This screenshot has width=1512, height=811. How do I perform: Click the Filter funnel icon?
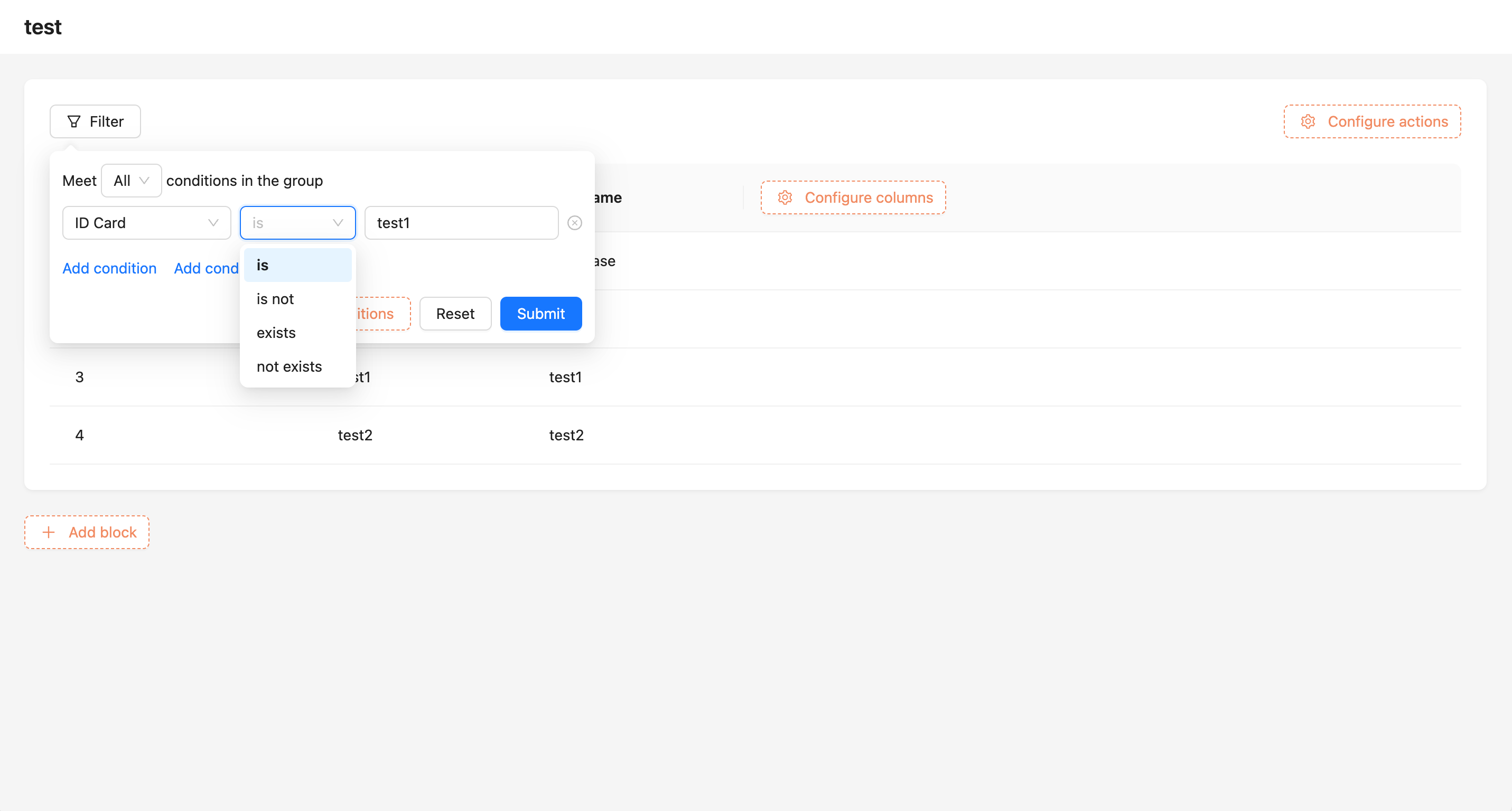point(73,121)
